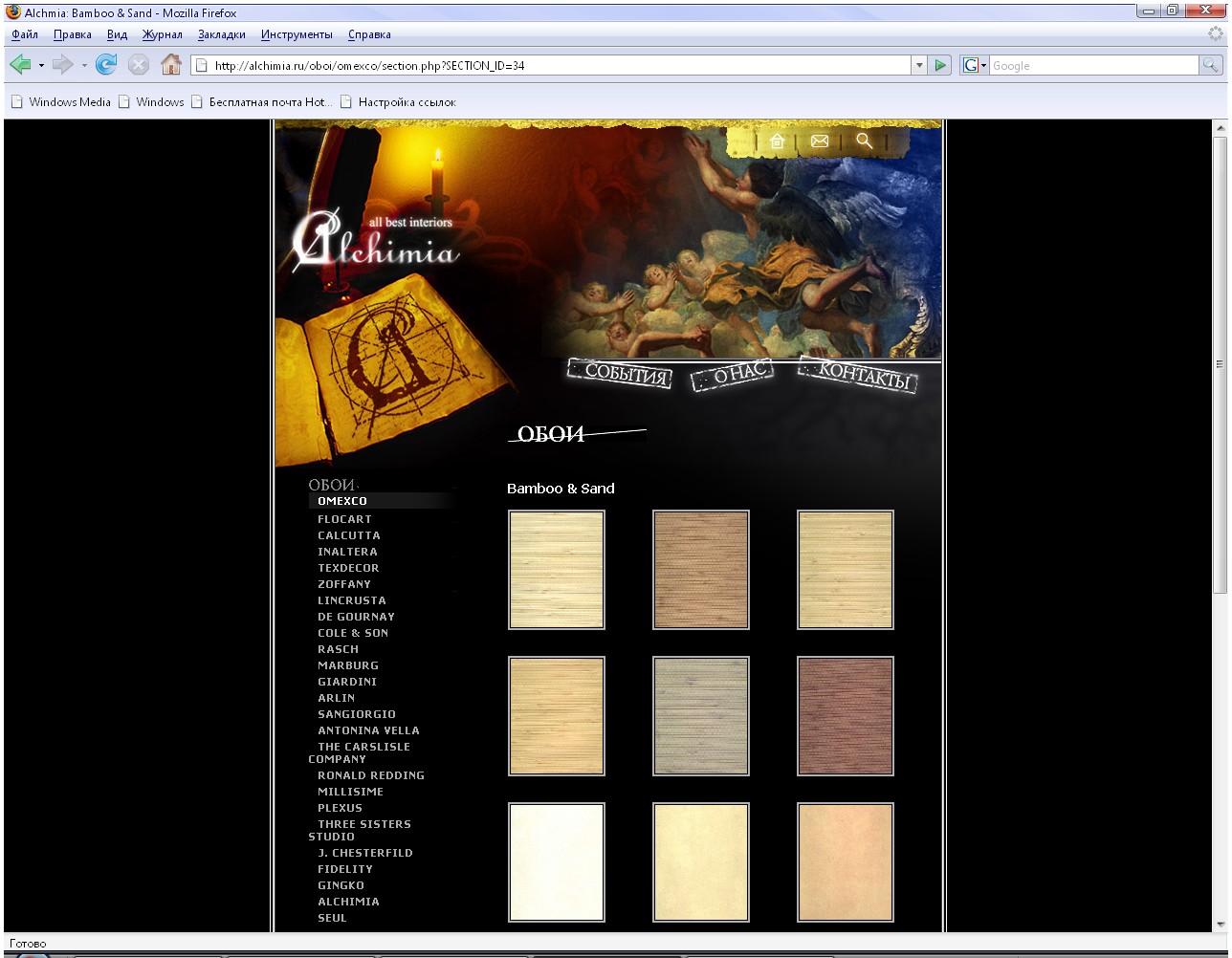Open the site home icon in header

[777, 142]
